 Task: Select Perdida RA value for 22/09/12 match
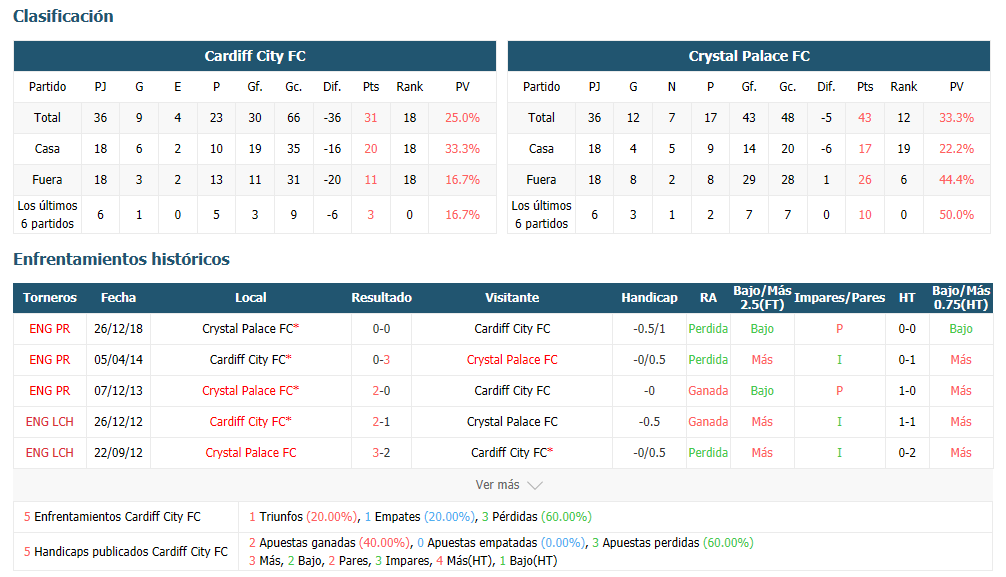708,452
